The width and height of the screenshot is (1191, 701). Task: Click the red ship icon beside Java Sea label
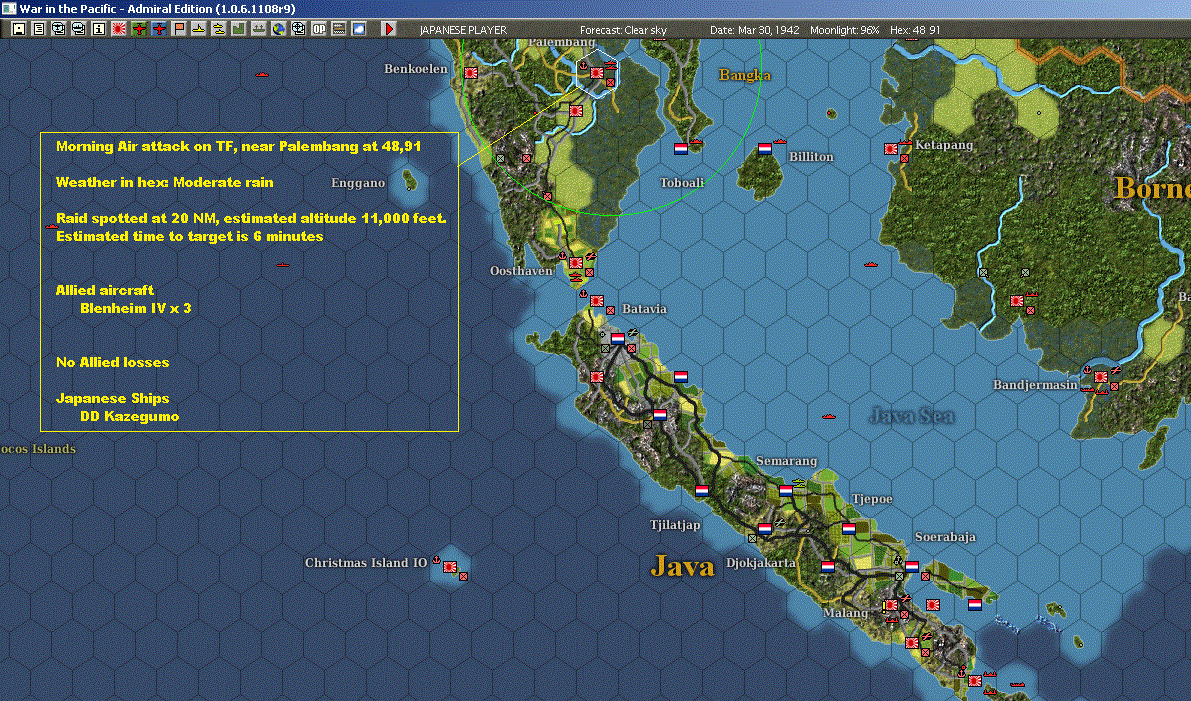coord(829,416)
